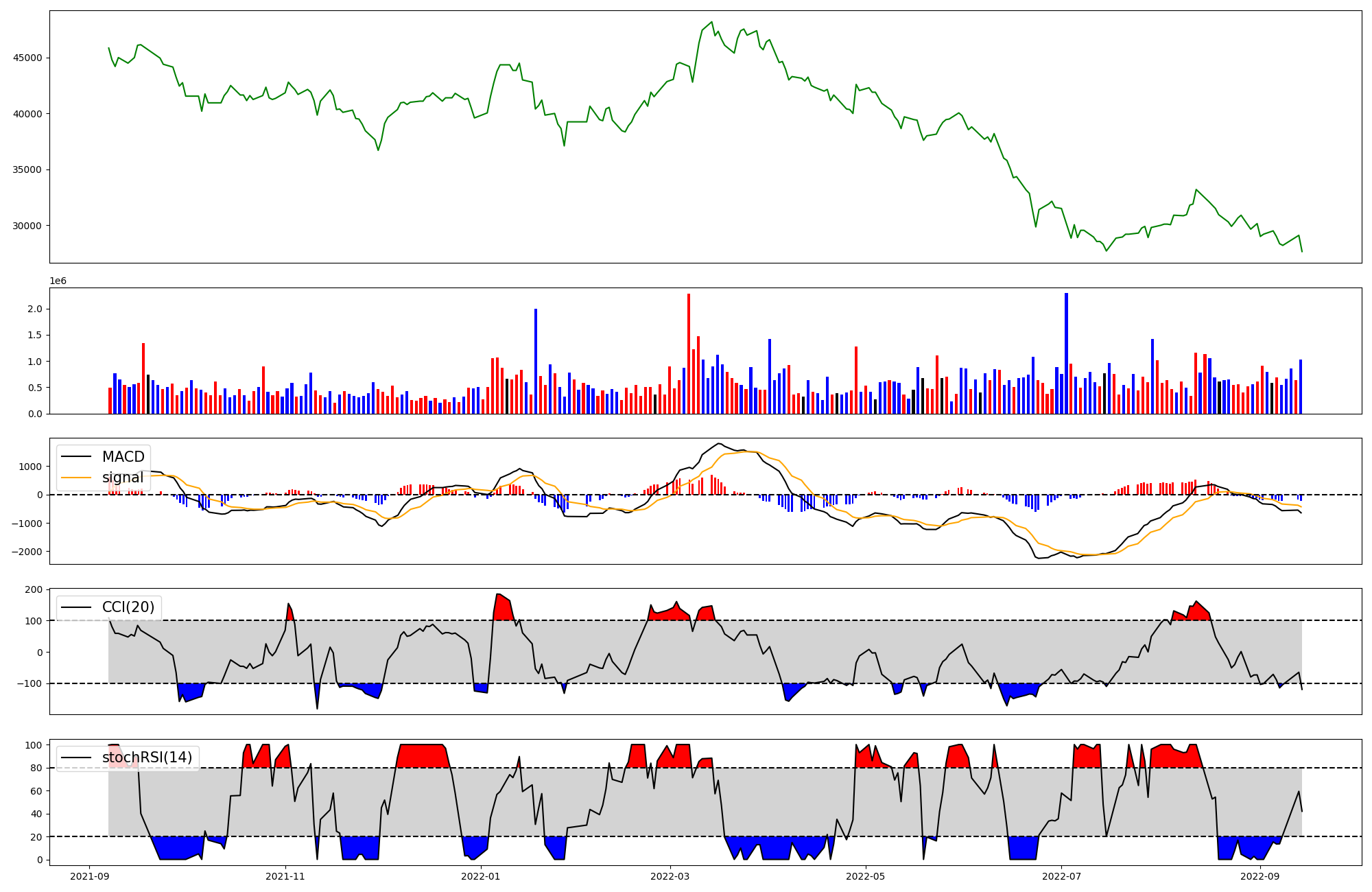Click the 80 tick on stochRSI axis
This screenshot has width=1372, height=892.
(x=37, y=768)
